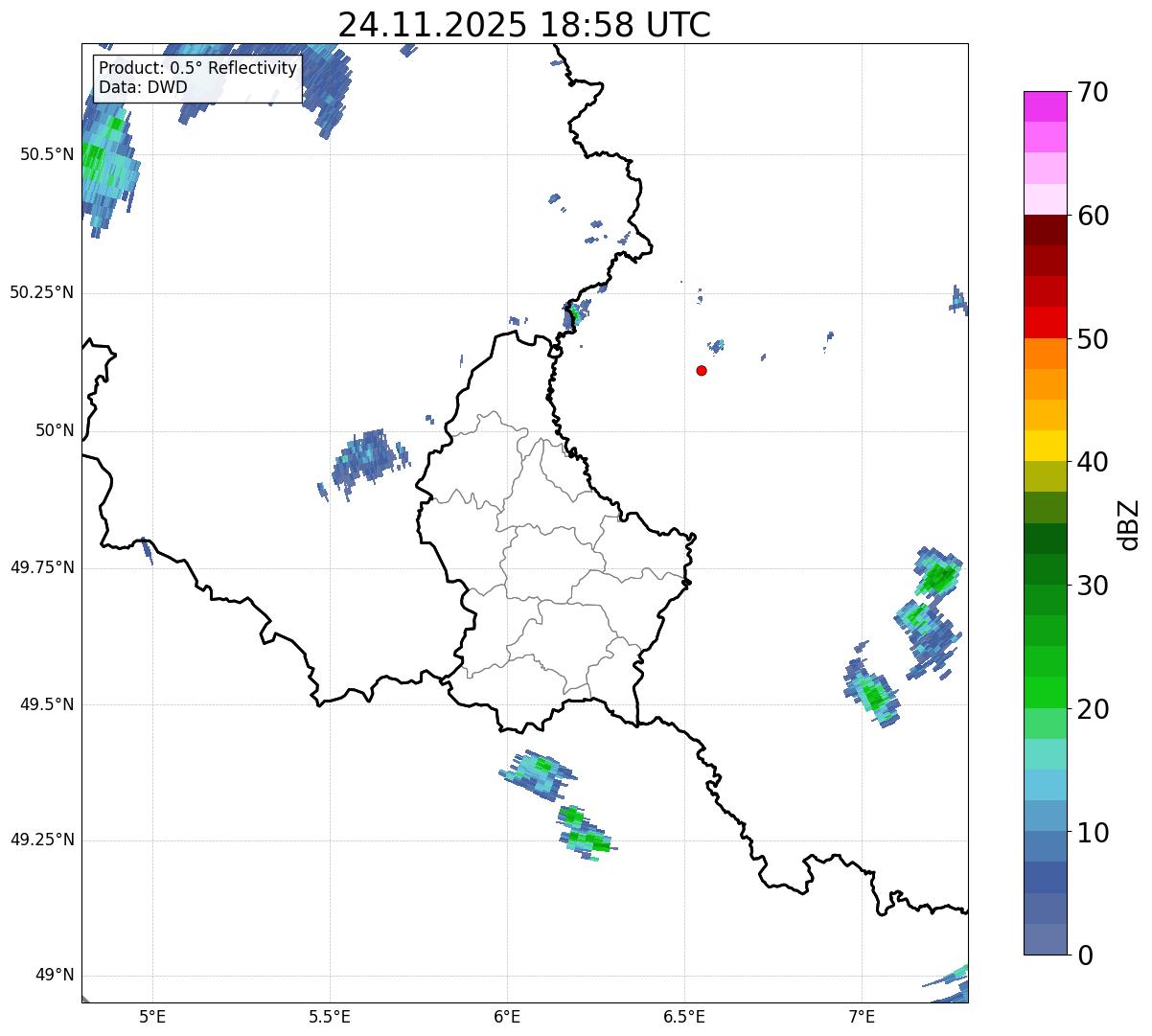Click the '50.25°N' latitude label
This screenshot has height=1036, width=1152.
pyautogui.click(x=42, y=292)
